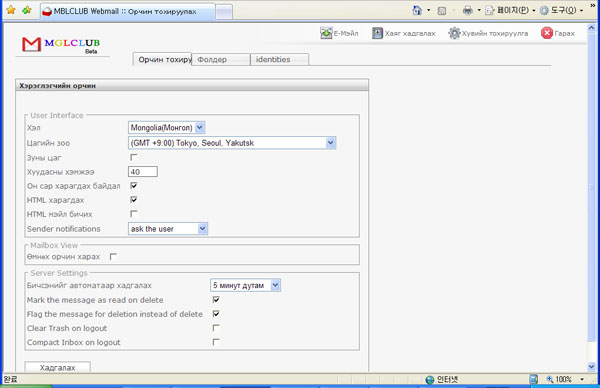The width and height of the screenshot is (600, 388).
Task: Toggle Compact Inbox on logout checkbox
Action: [x=216, y=342]
